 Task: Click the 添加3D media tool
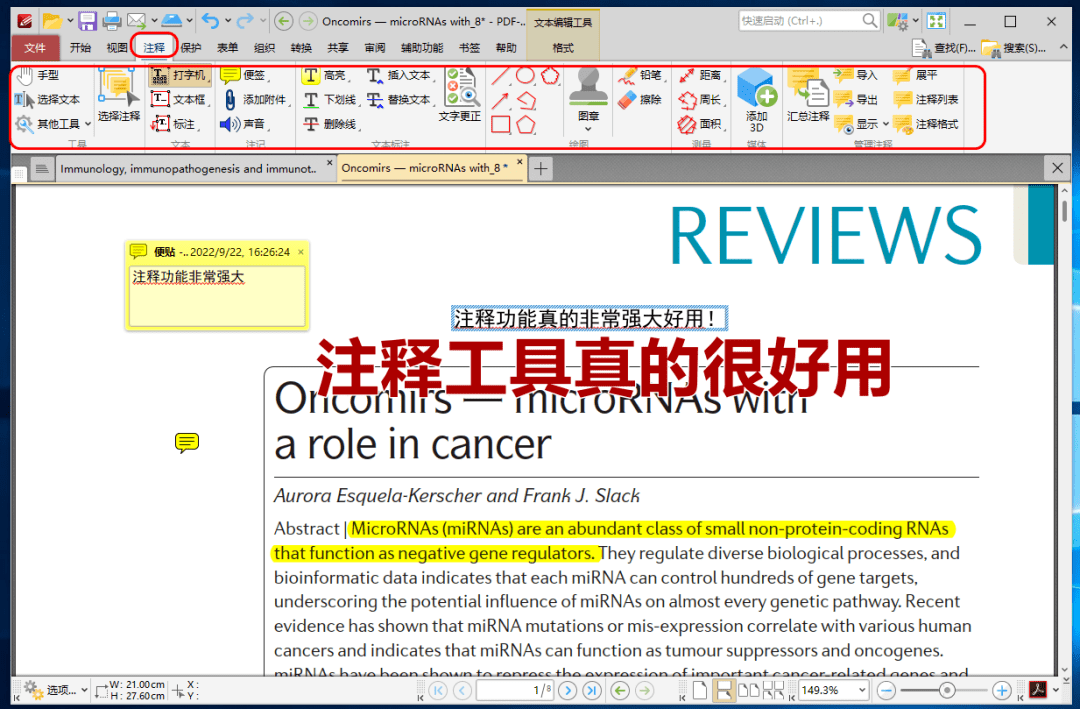pyautogui.click(x=757, y=100)
